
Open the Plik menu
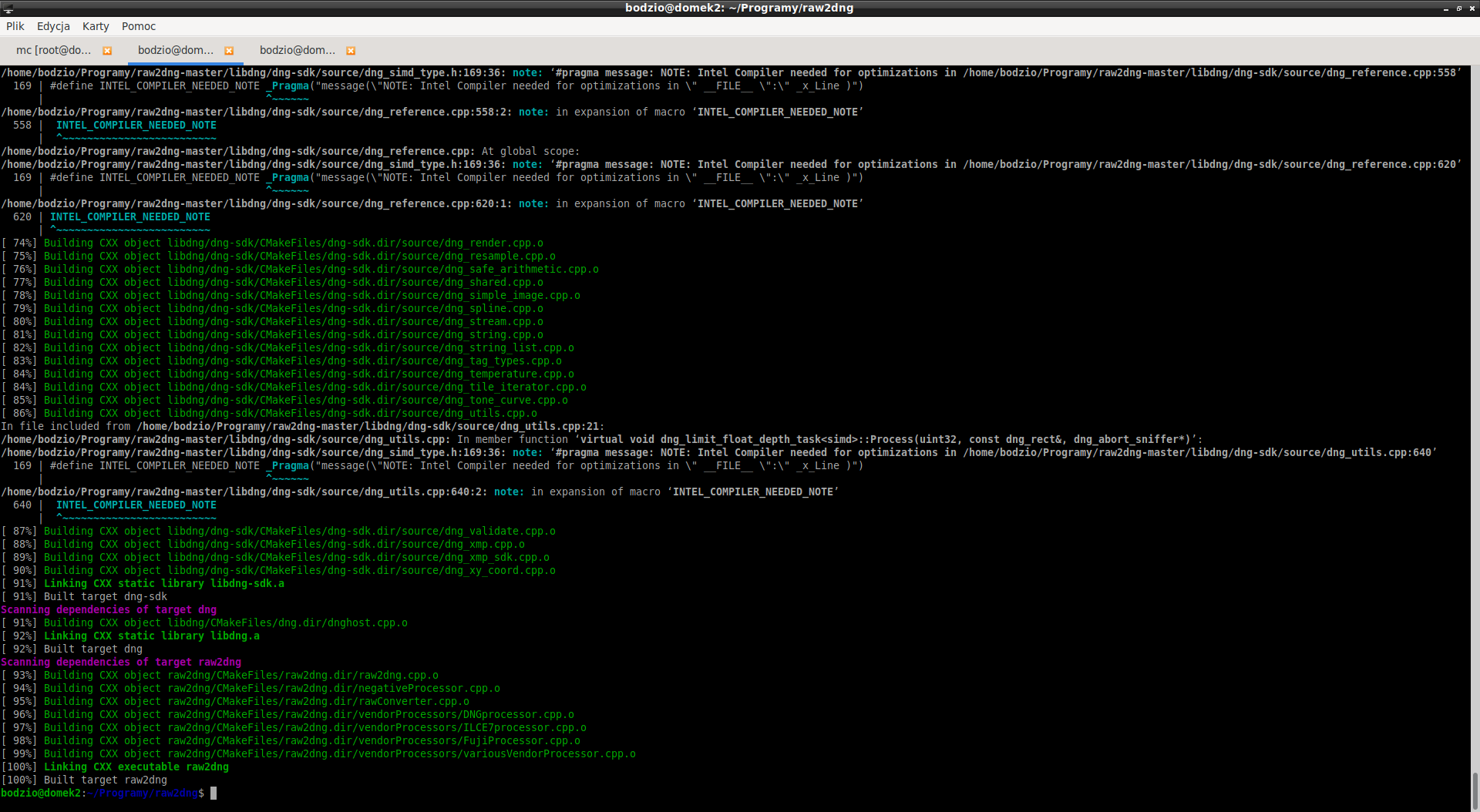point(15,26)
